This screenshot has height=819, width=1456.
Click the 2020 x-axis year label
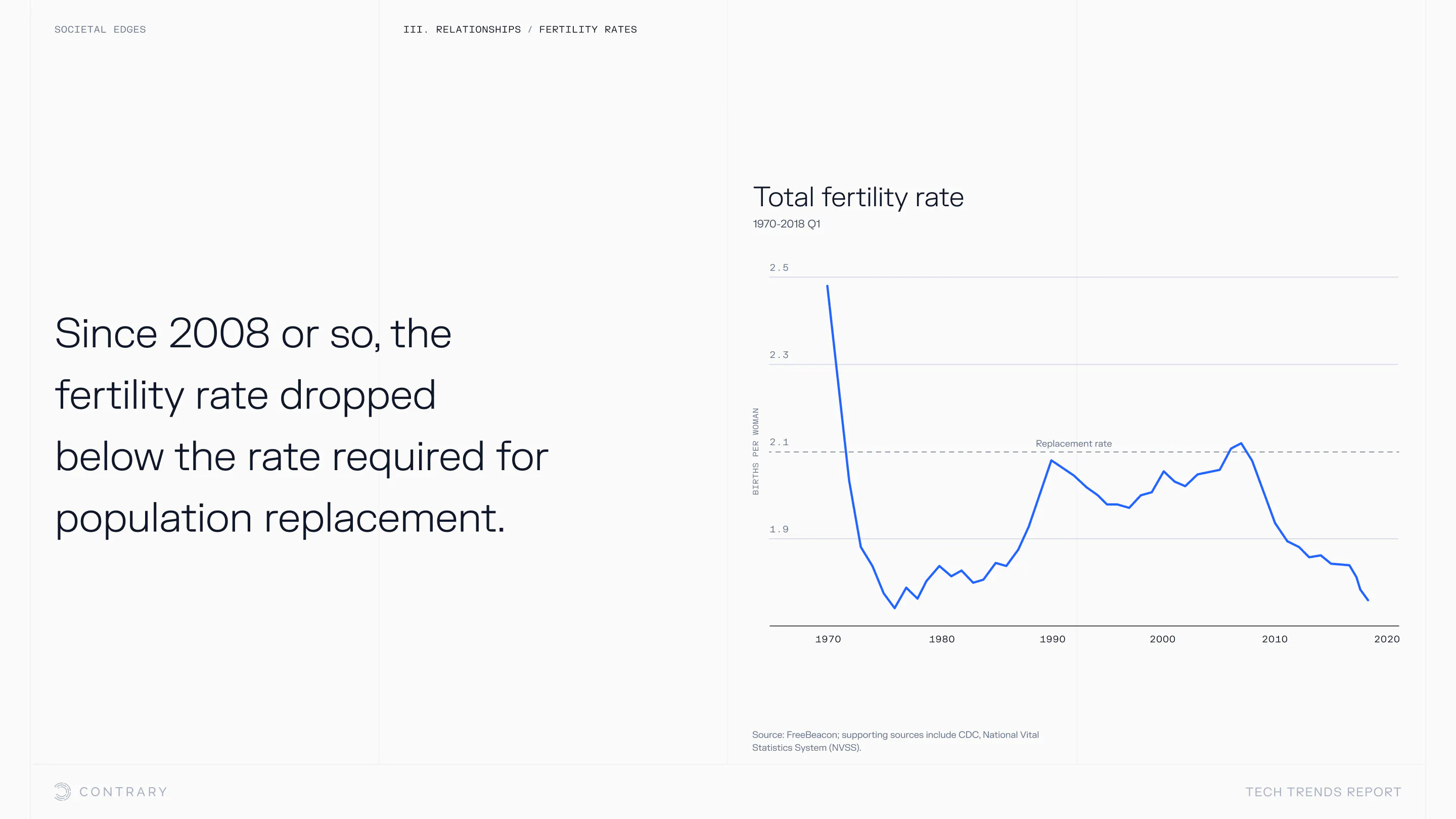click(x=1386, y=639)
